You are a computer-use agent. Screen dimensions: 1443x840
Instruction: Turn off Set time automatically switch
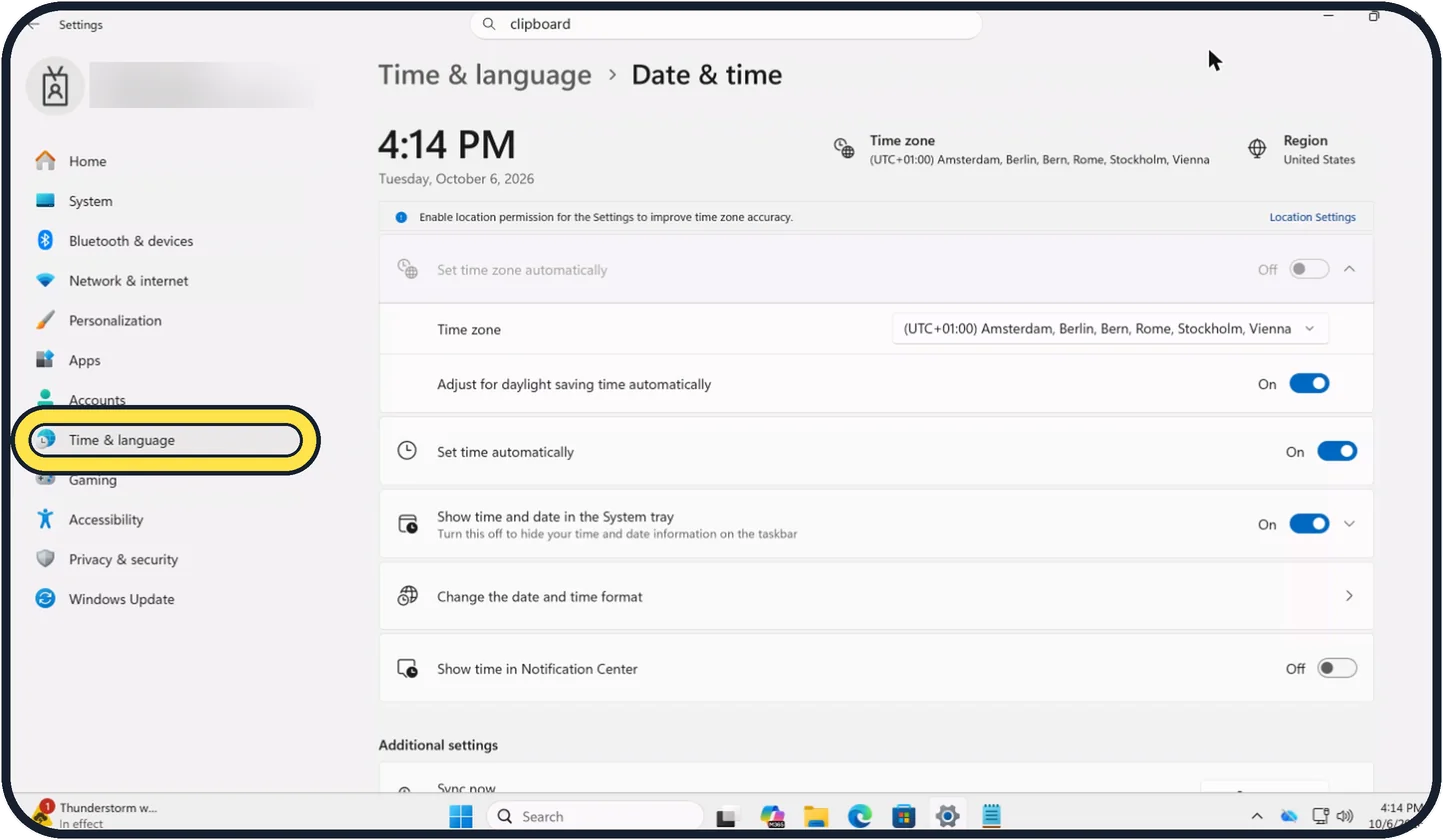[x=1337, y=452]
